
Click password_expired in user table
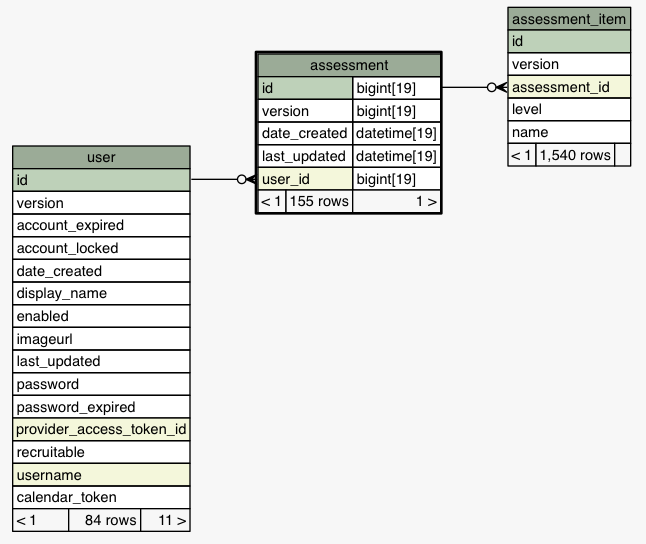pyautogui.click(x=101, y=407)
